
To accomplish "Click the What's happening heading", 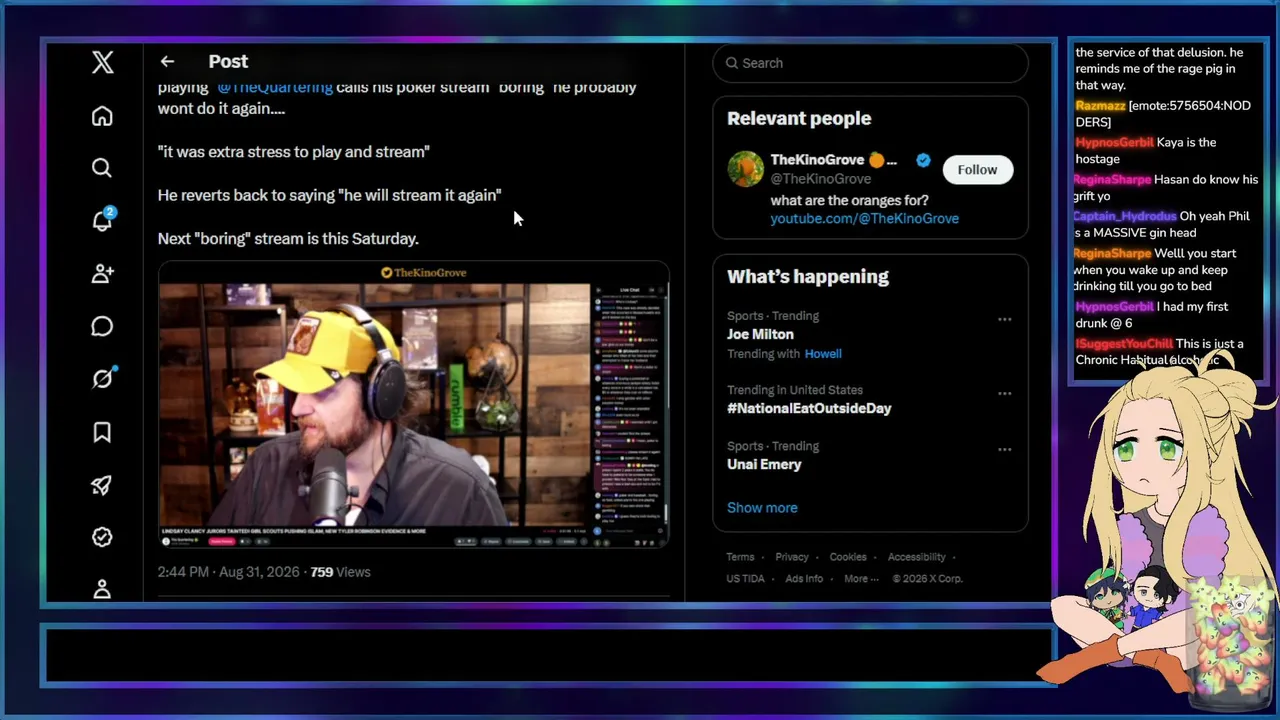I will tap(808, 276).
